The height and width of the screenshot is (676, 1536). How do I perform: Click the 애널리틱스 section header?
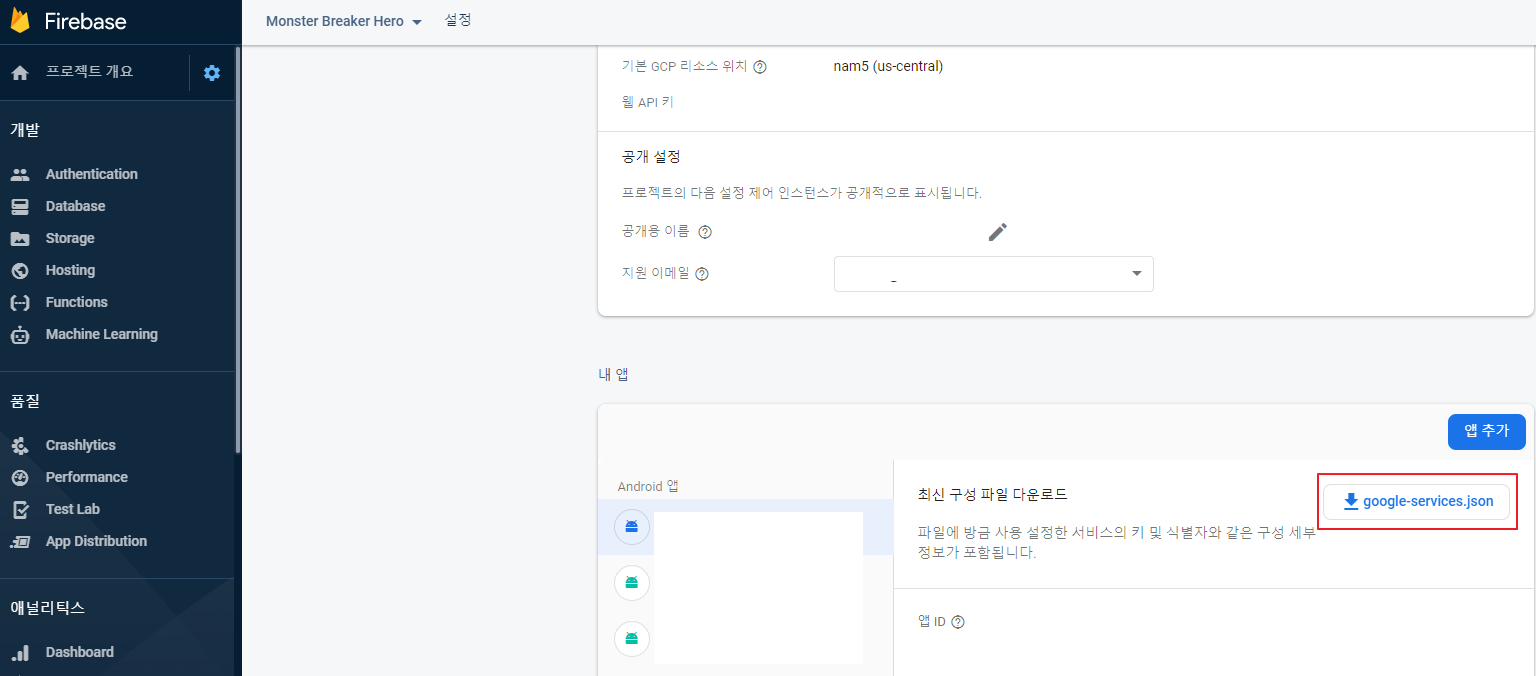click(47, 607)
